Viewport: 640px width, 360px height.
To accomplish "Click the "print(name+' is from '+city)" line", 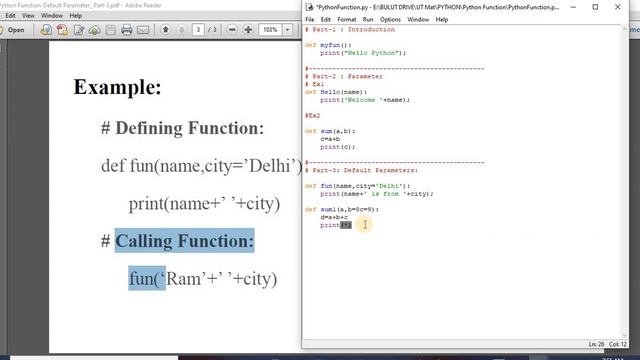I will pyautogui.click(x=377, y=193).
